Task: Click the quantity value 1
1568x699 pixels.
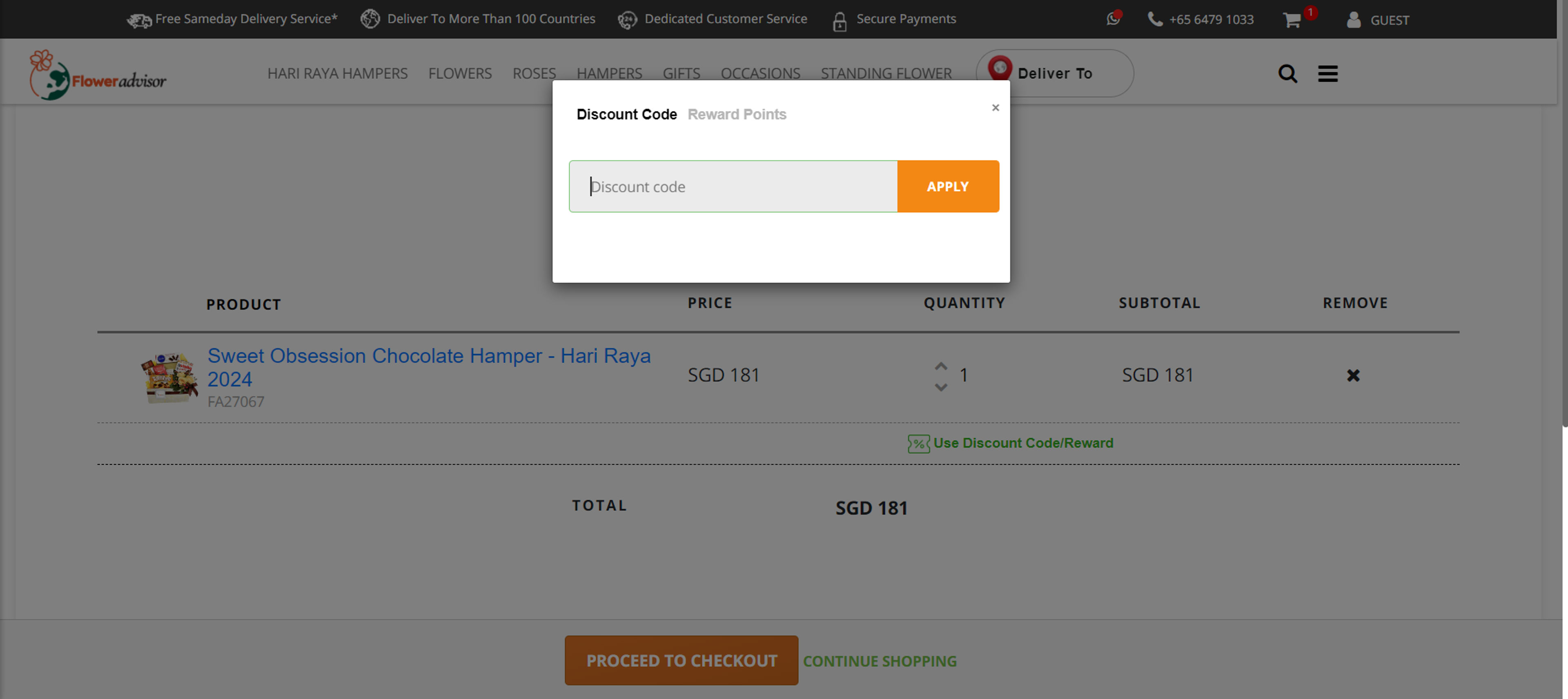Action: [963, 375]
